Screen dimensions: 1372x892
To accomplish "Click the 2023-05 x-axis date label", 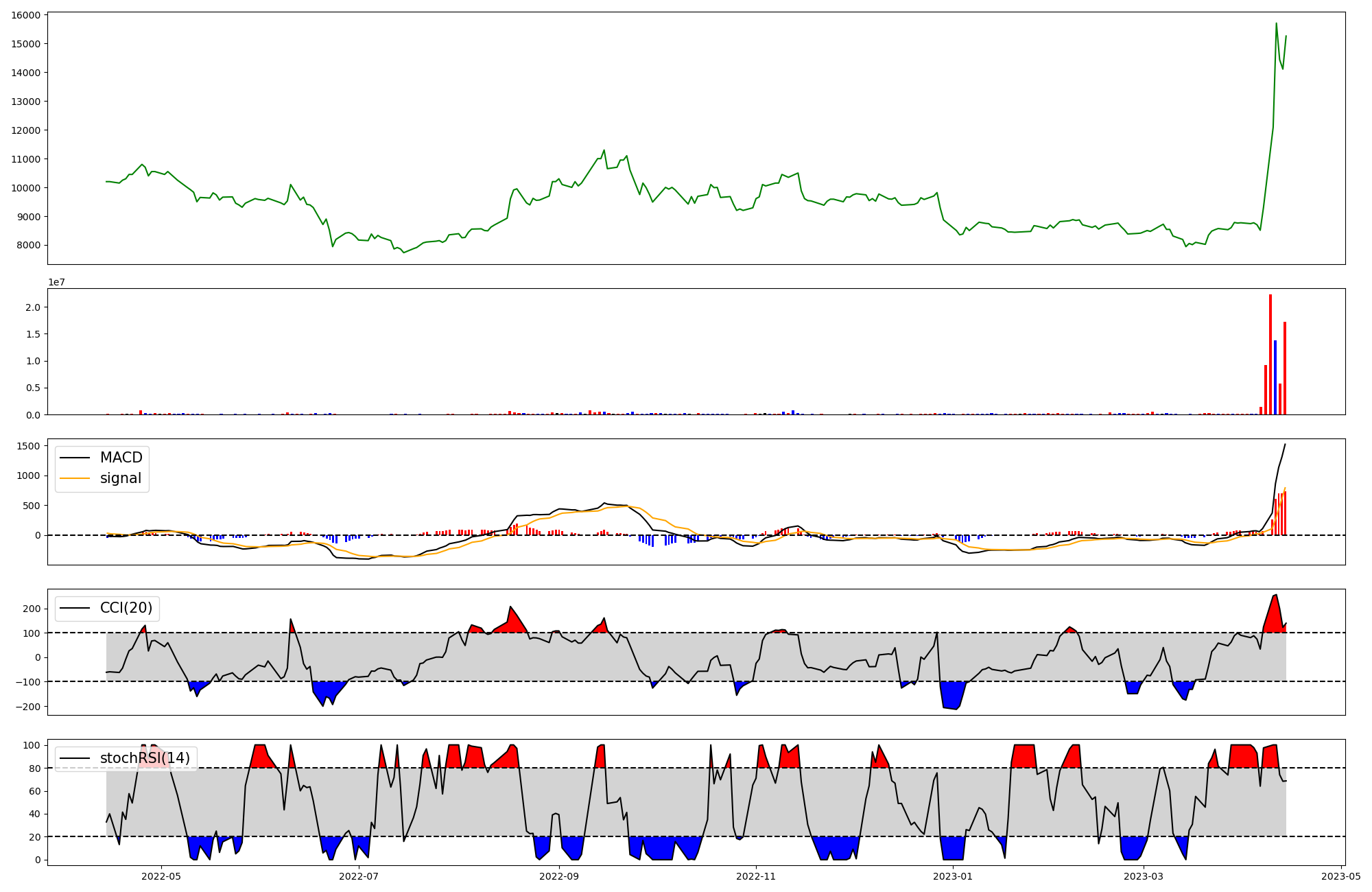I will click(x=1340, y=876).
